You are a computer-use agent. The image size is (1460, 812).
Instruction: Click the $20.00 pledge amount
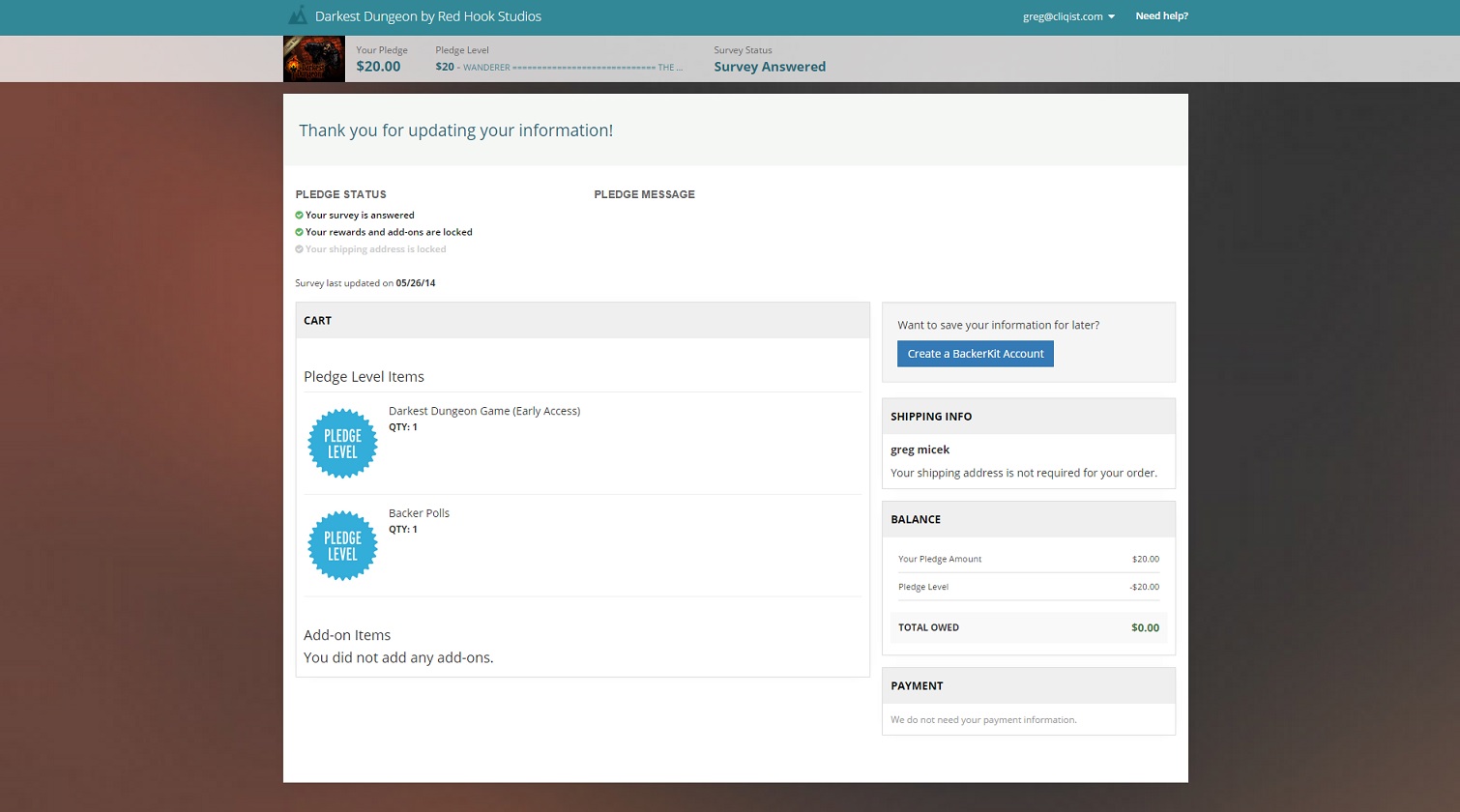coord(378,66)
